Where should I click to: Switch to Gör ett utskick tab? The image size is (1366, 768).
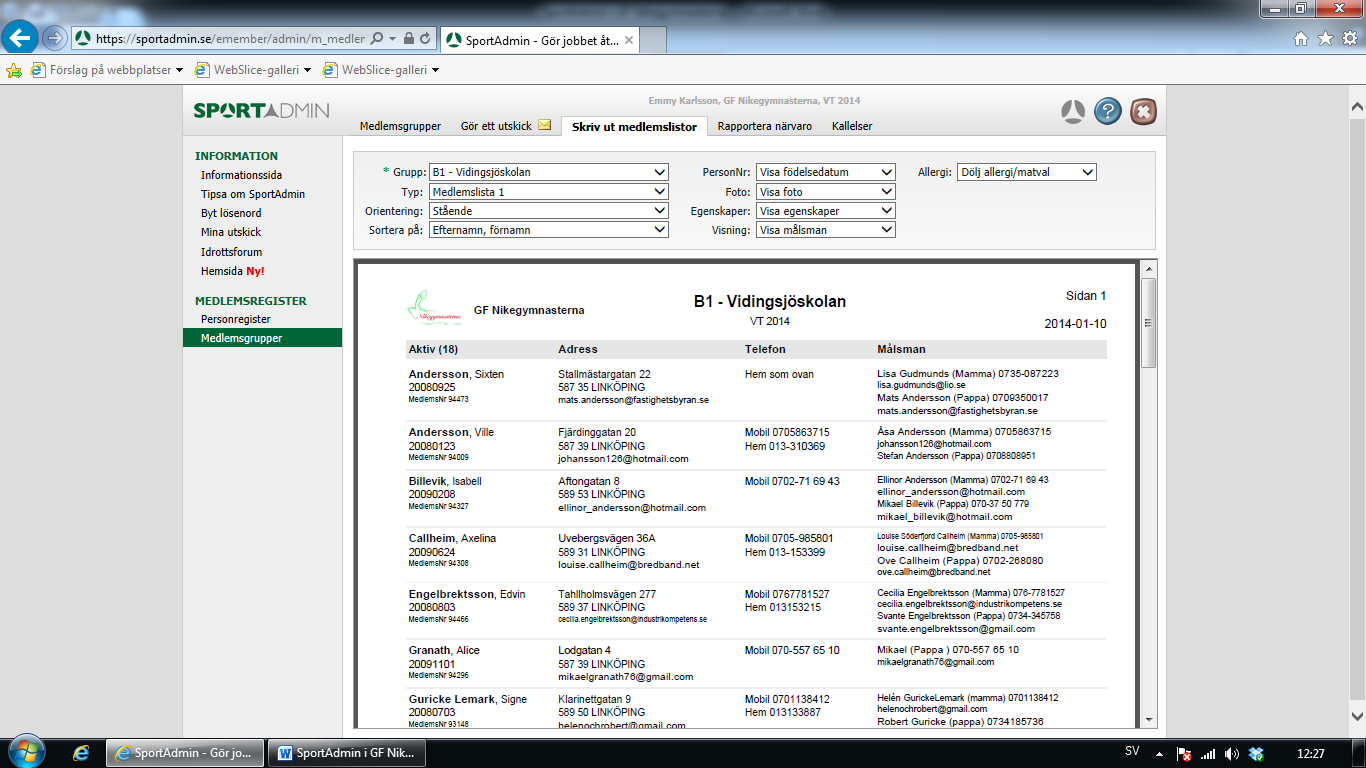[496, 126]
